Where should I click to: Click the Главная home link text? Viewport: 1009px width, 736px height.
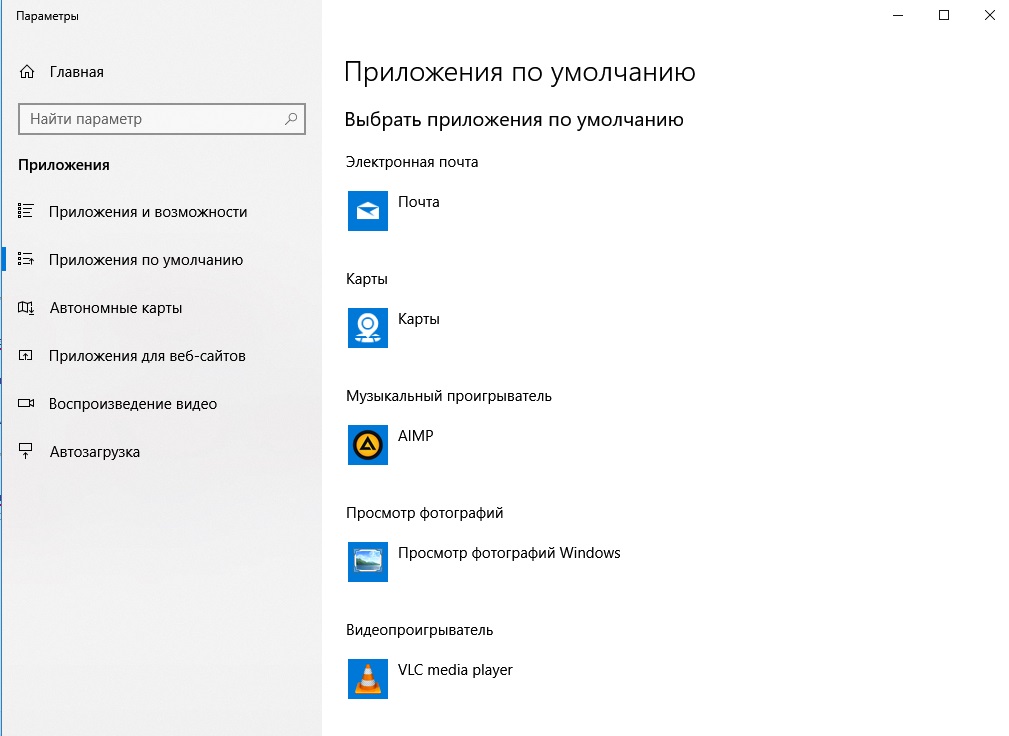pos(76,72)
